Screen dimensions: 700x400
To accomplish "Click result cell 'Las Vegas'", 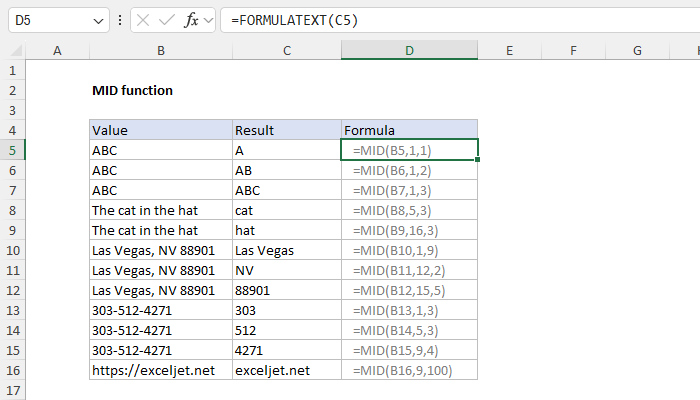I will coord(287,250).
